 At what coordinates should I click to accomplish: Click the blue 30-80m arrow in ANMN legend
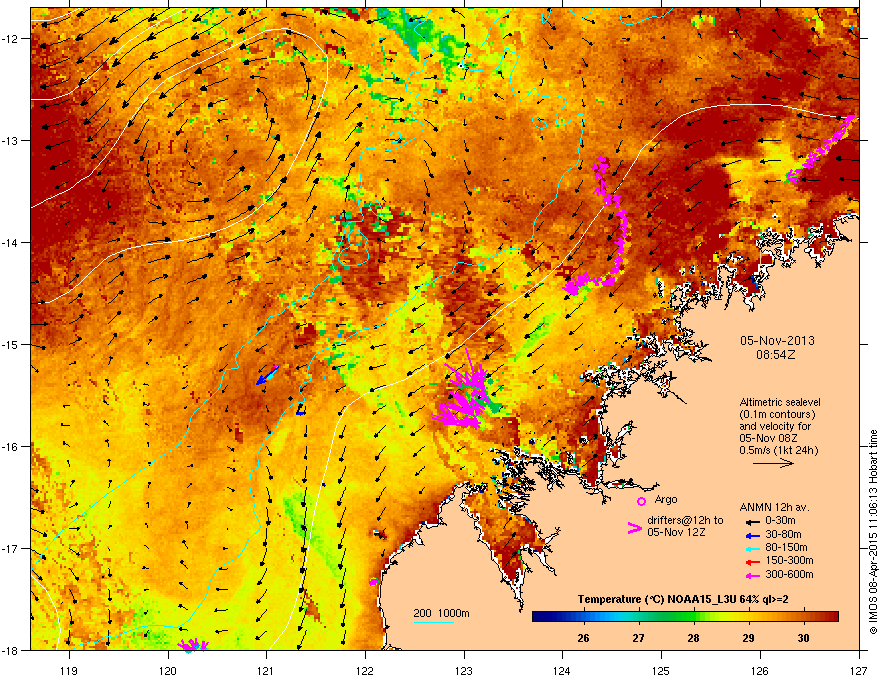click(752, 535)
